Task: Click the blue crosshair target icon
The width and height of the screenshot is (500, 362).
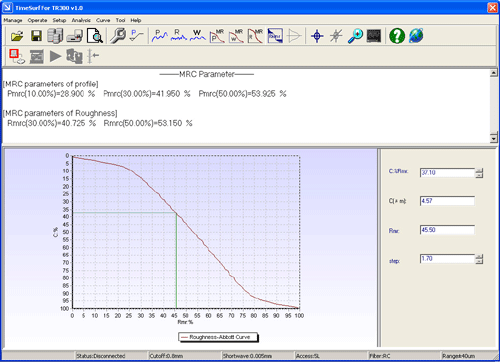Action: tap(317, 36)
